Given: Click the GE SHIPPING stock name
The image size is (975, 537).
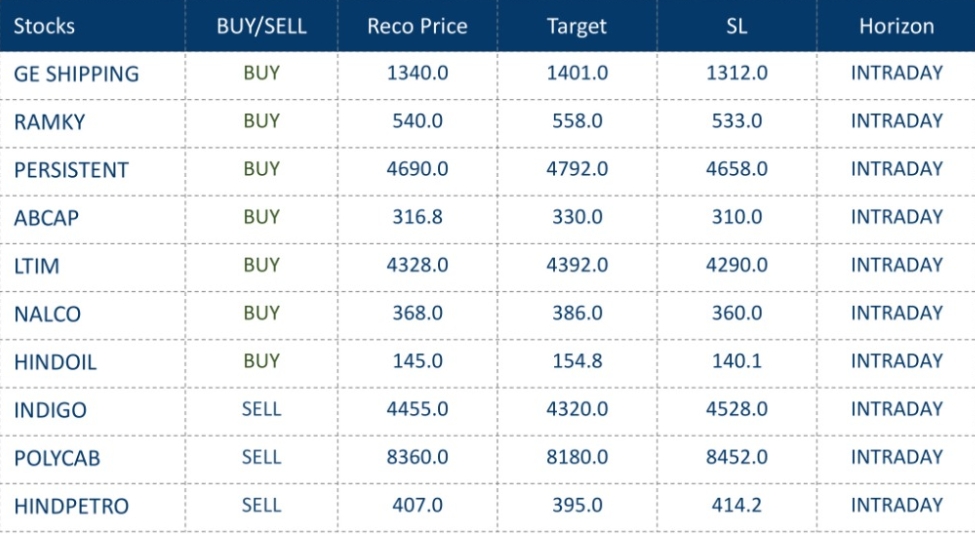Looking at the screenshot, I should coord(76,74).
